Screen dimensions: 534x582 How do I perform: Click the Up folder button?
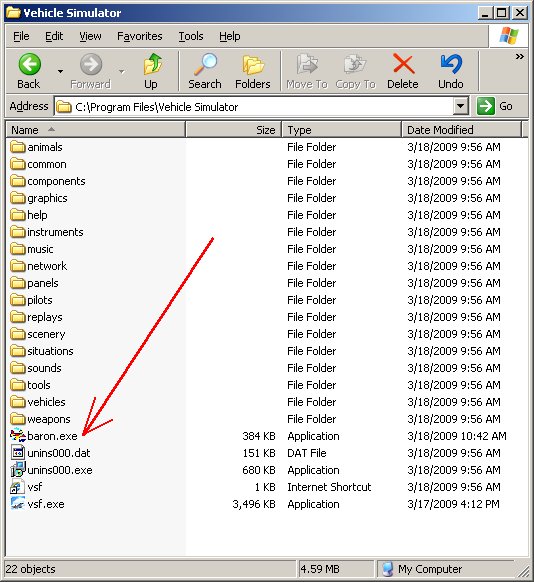(x=151, y=71)
